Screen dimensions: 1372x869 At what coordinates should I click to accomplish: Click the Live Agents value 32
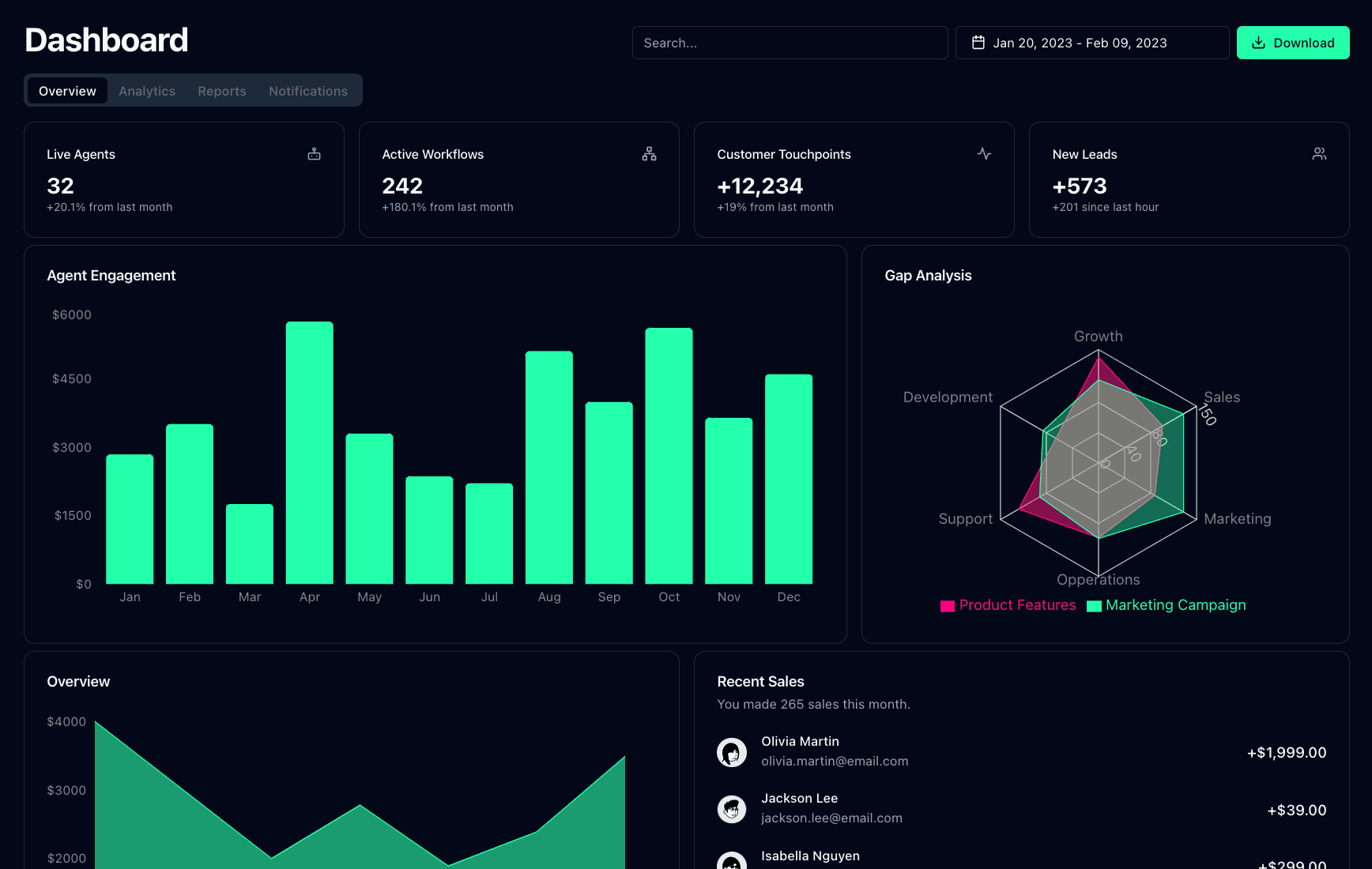60,186
